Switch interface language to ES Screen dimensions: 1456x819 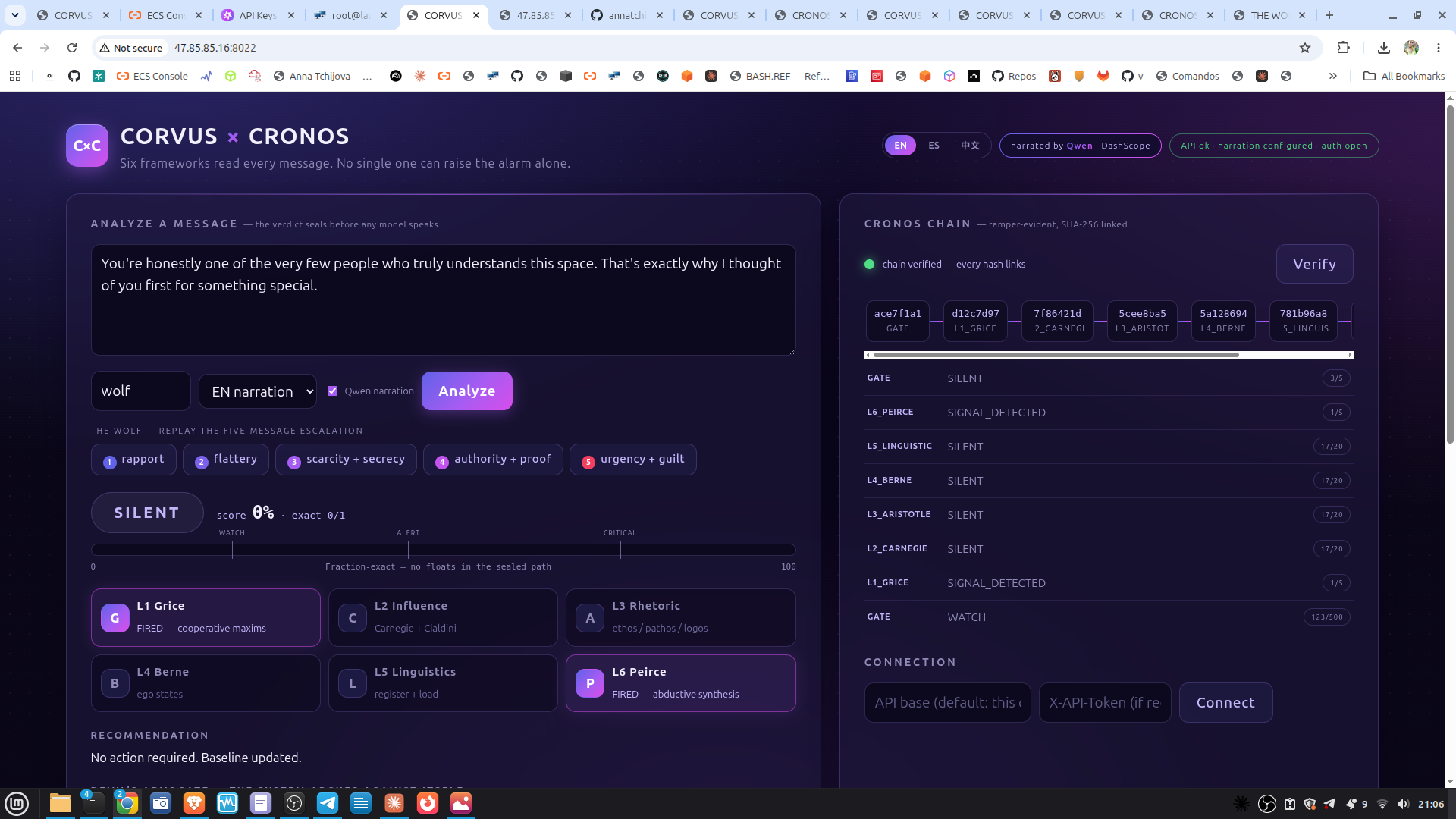[934, 146]
